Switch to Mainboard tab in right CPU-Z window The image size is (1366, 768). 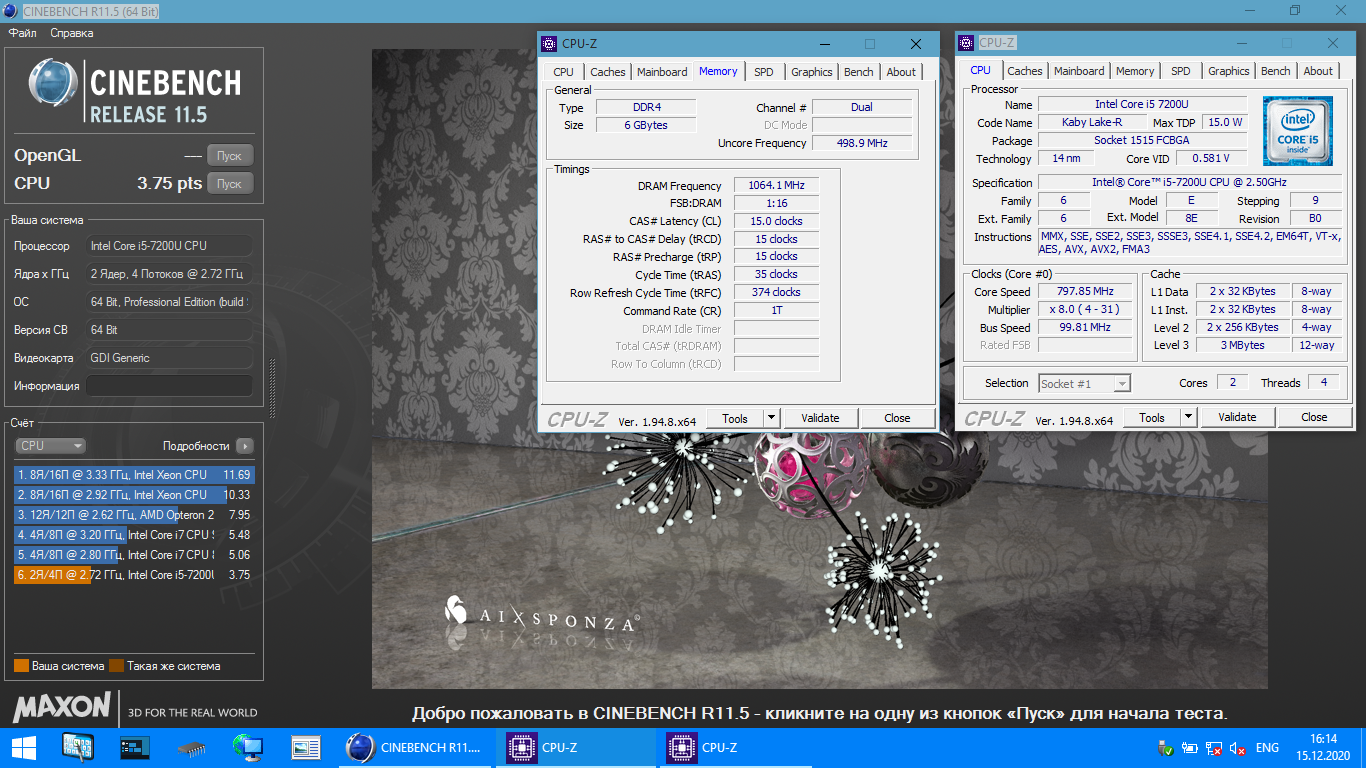tap(1079, 71)
